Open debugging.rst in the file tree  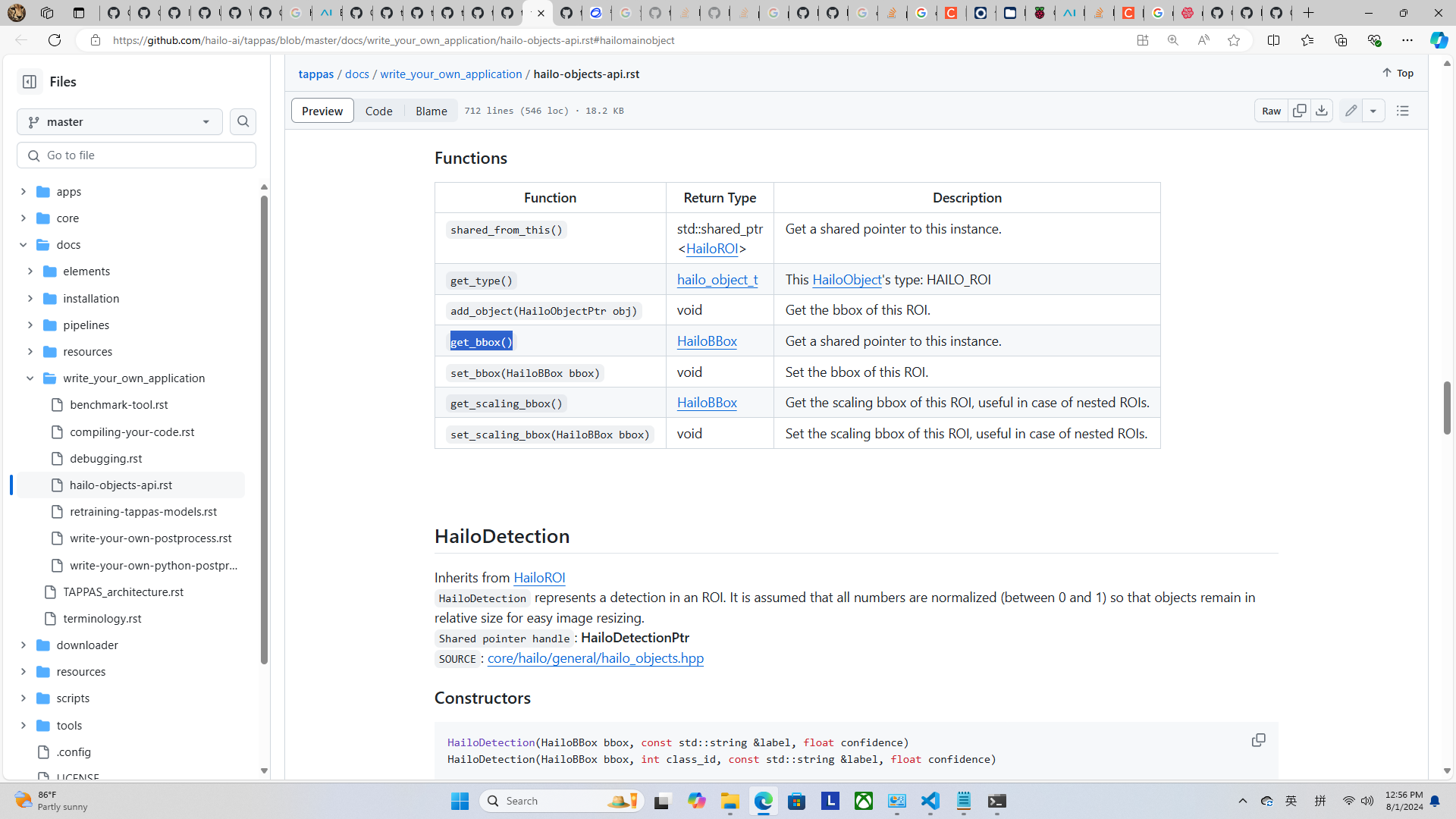[x=106, y=459]
